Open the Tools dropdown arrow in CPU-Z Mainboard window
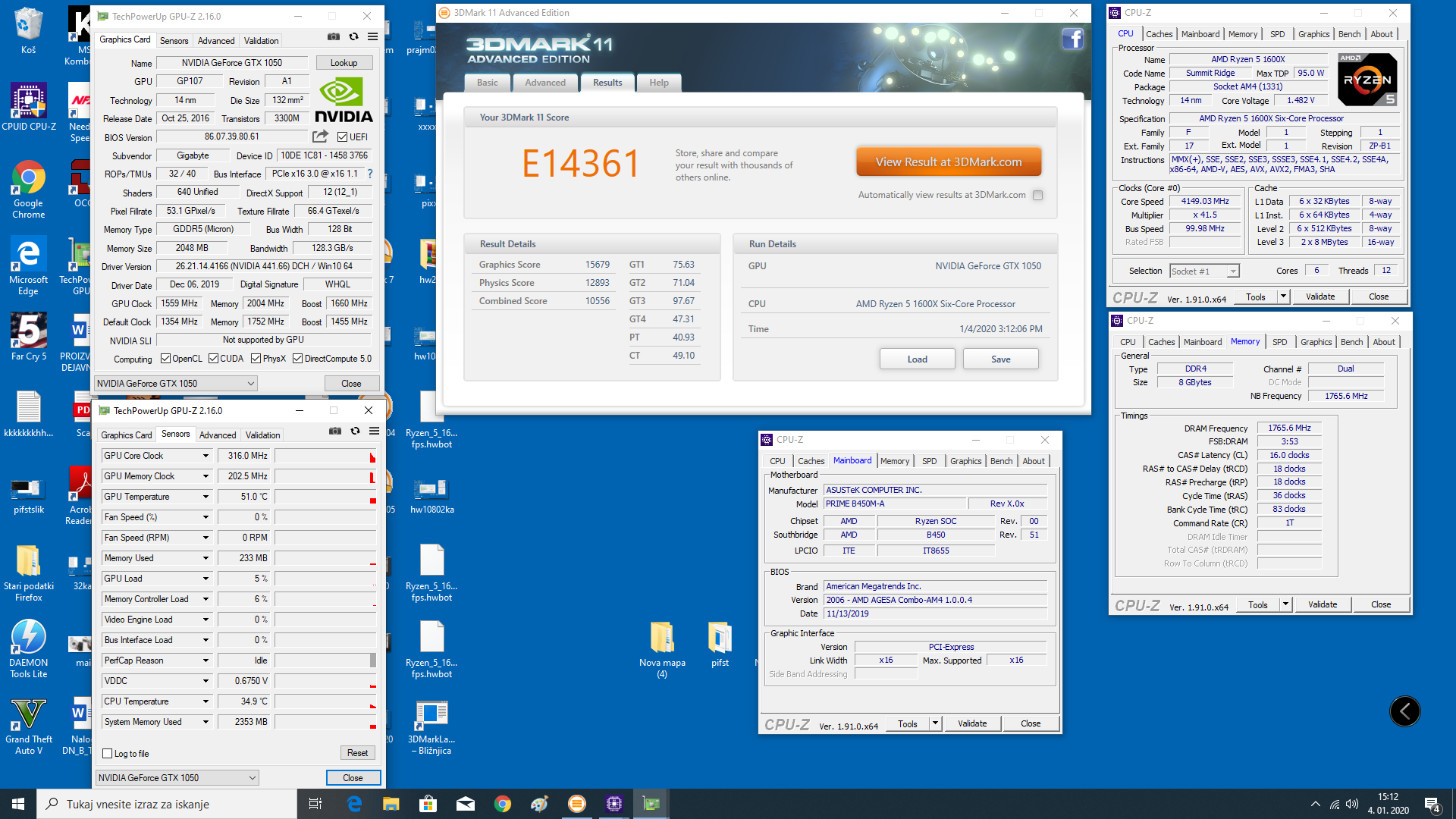Viewport: 1456px width, 819px height. (x=935, y=723)
